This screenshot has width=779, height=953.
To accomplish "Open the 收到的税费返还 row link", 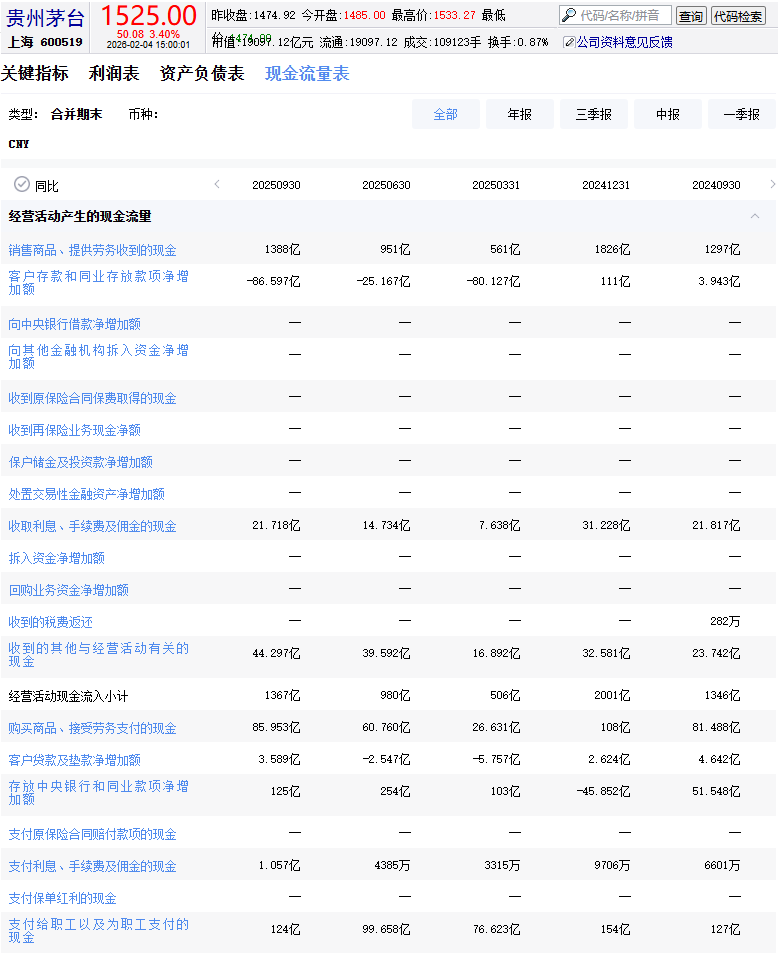I will tap(51, 622).
